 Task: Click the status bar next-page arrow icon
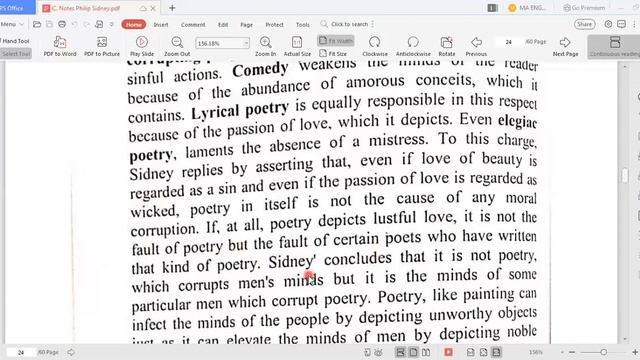pos(71,352)
